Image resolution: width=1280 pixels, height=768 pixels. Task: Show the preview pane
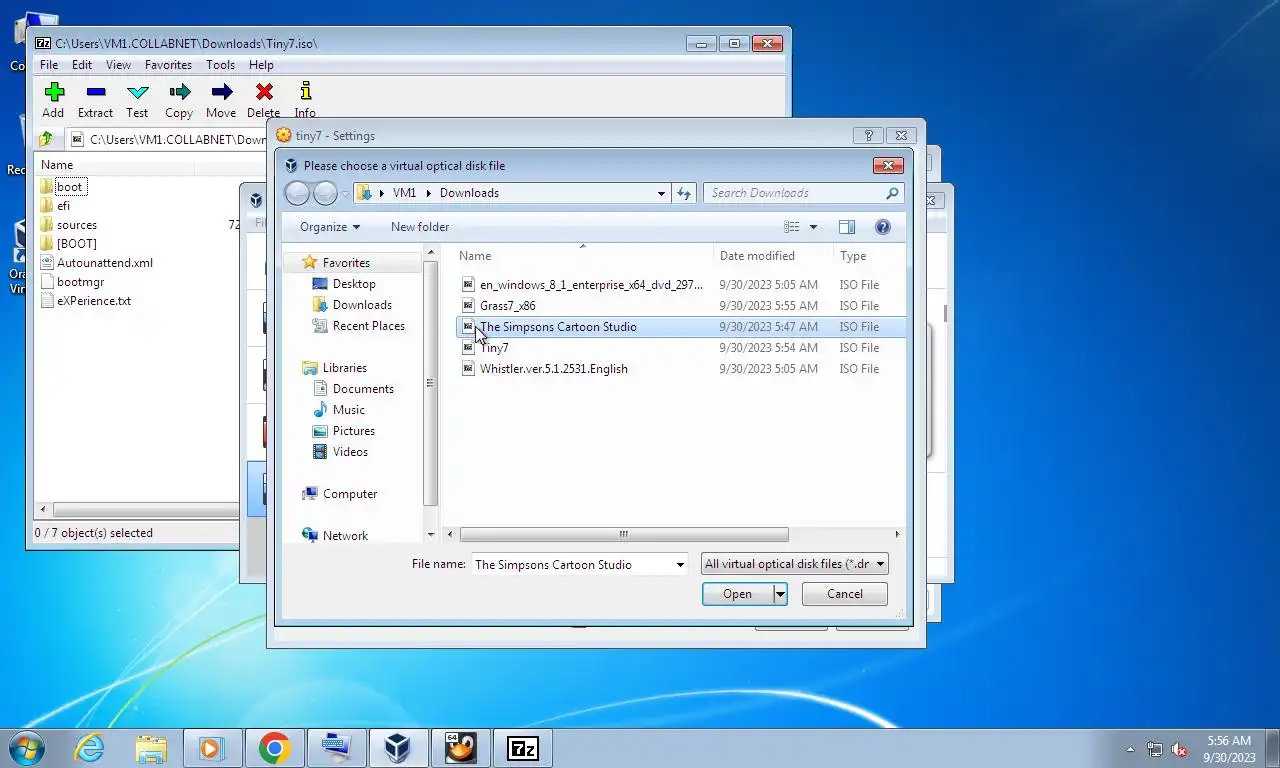[847, 227]
